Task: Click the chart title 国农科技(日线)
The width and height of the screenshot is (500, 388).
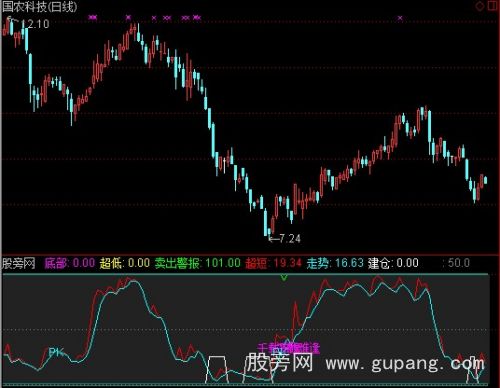Action: 40,7
